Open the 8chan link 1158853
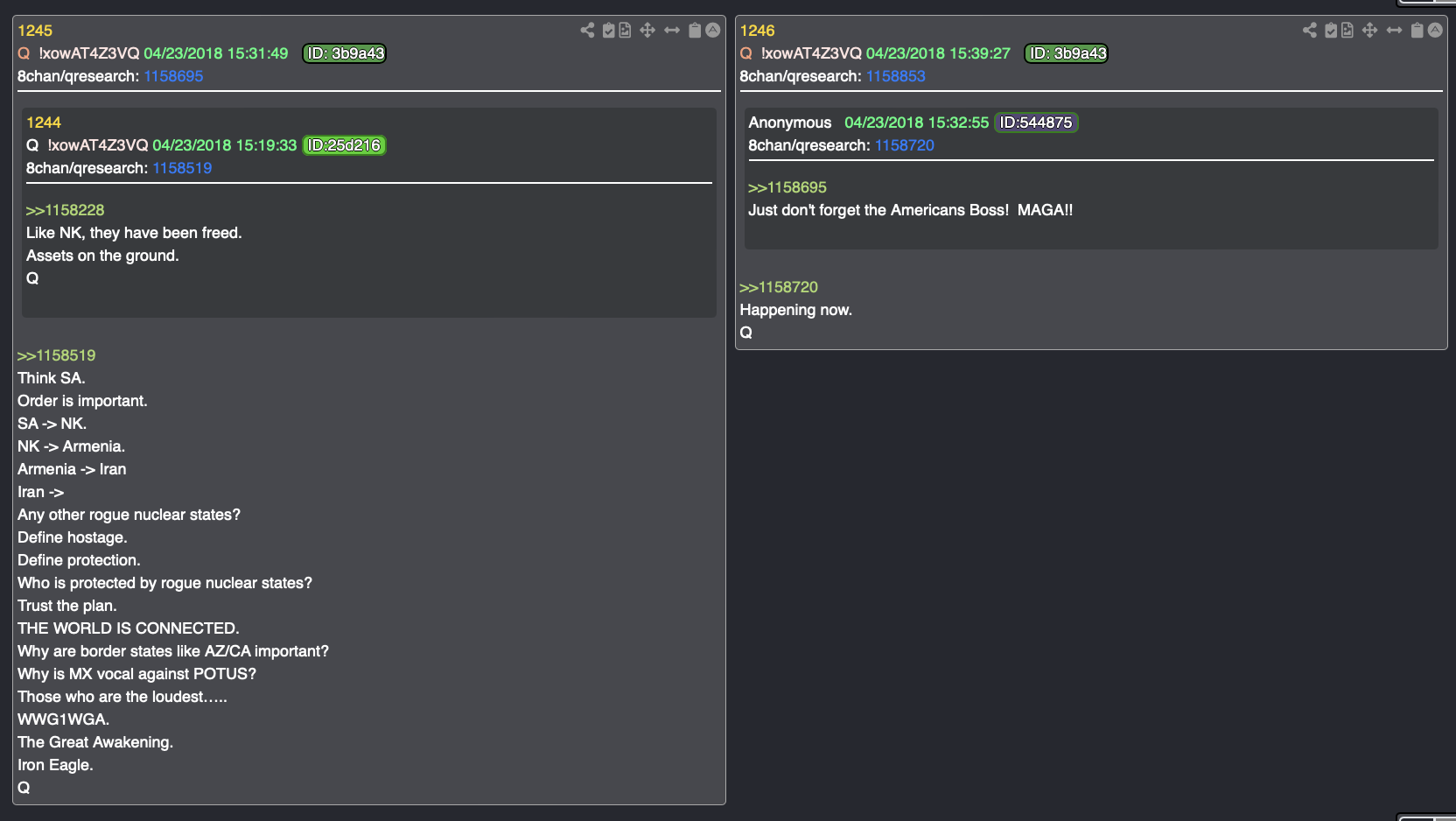This screenshot has height=821, width=1456. (x=896, y=76)
